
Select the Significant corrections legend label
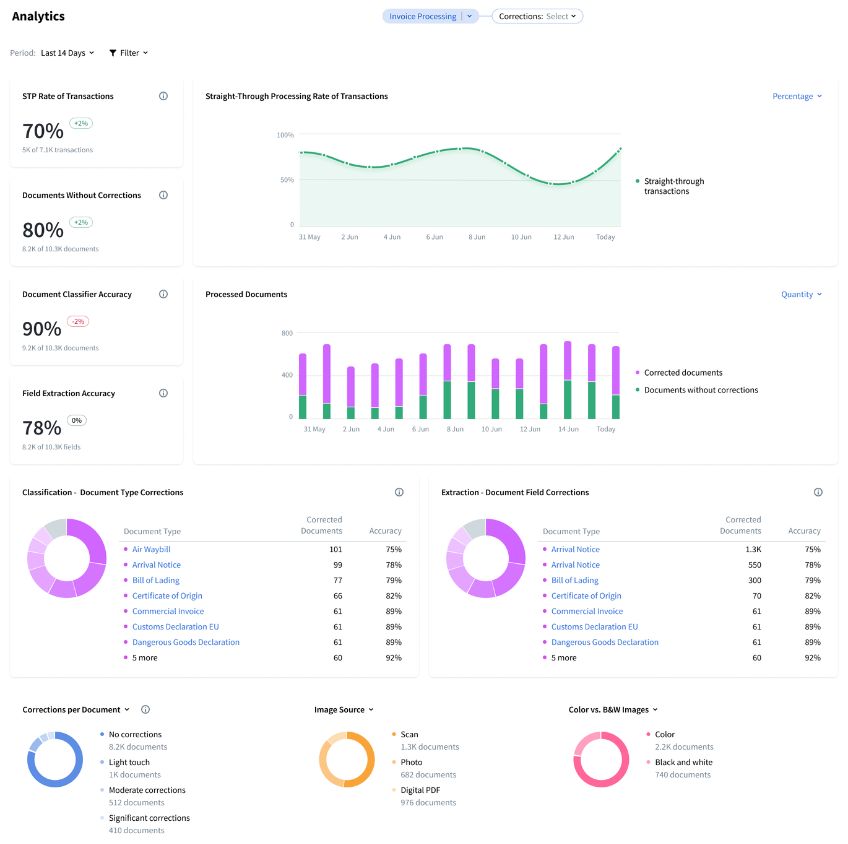click(149, 818)
